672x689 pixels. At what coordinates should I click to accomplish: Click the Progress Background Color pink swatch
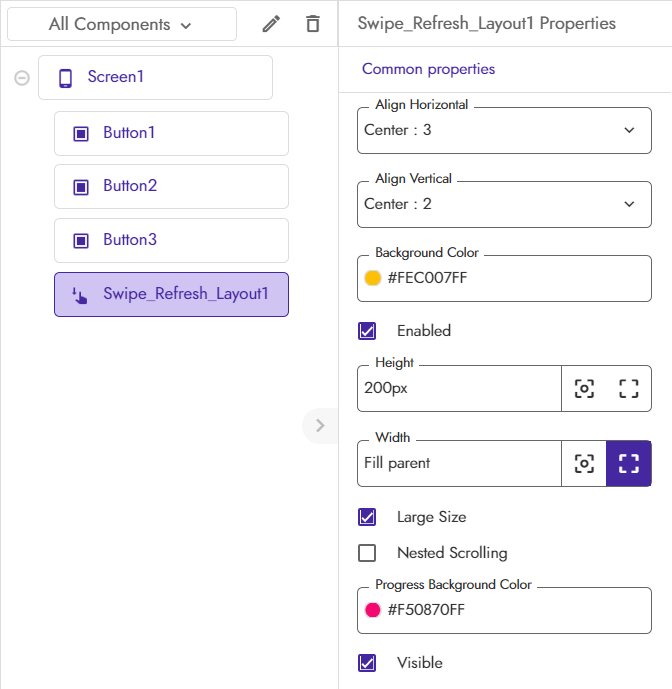click(x=373, y=610)
